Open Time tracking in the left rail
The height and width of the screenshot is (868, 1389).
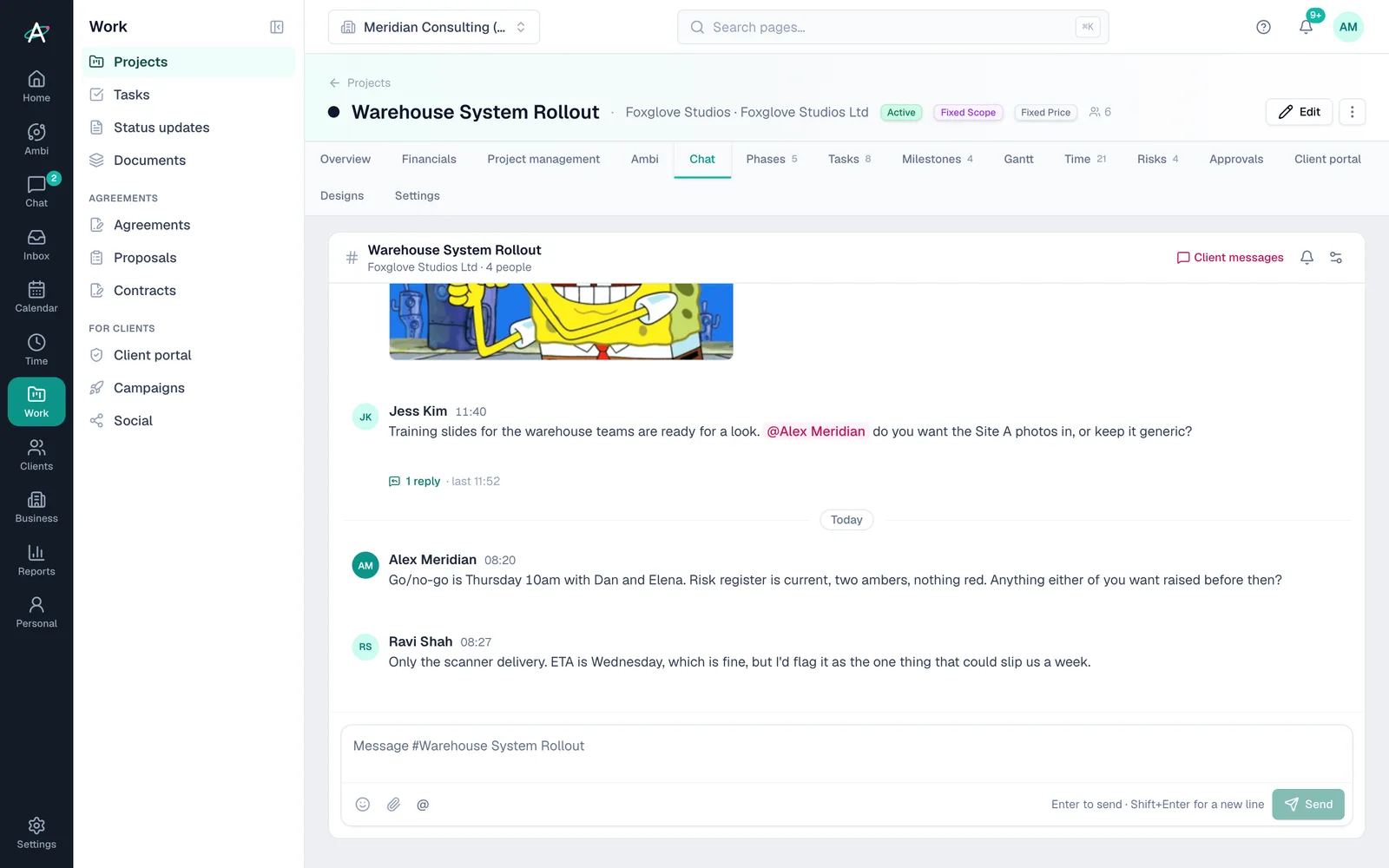click(36, 349)
